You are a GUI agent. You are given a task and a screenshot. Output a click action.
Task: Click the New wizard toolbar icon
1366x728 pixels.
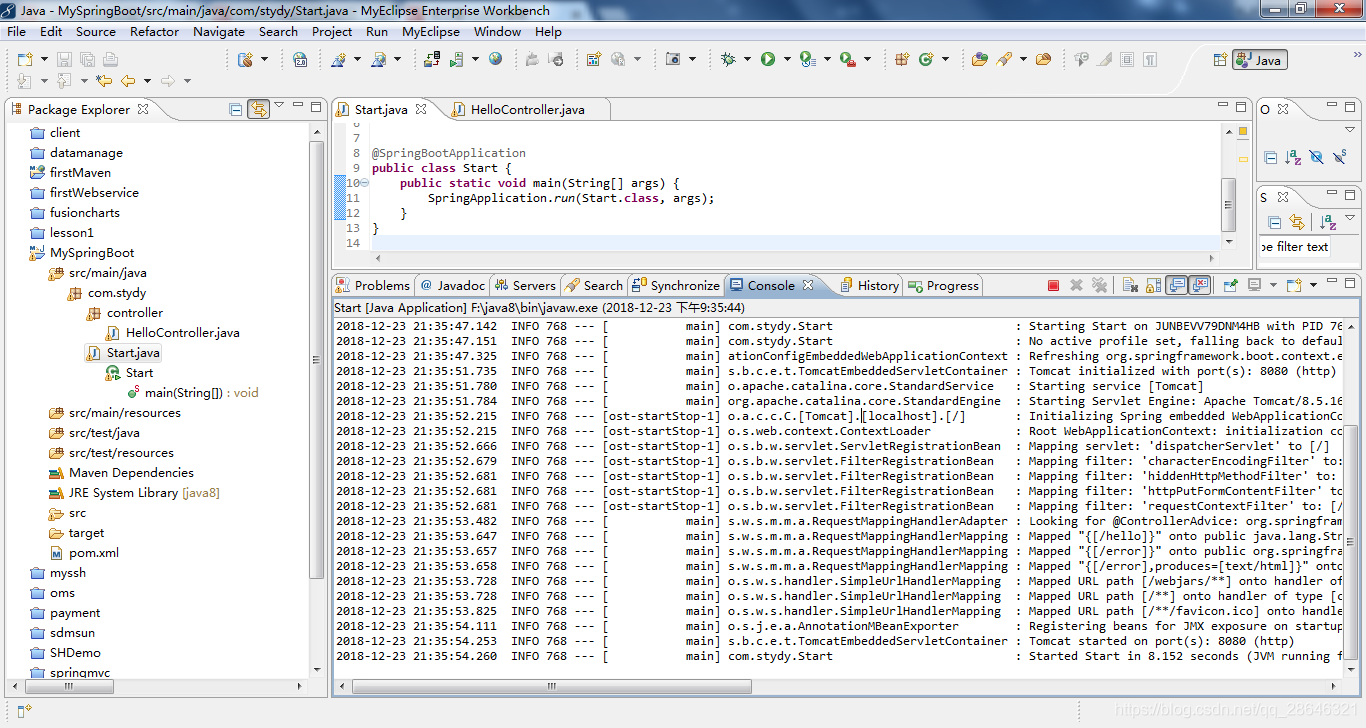[24, 59]
